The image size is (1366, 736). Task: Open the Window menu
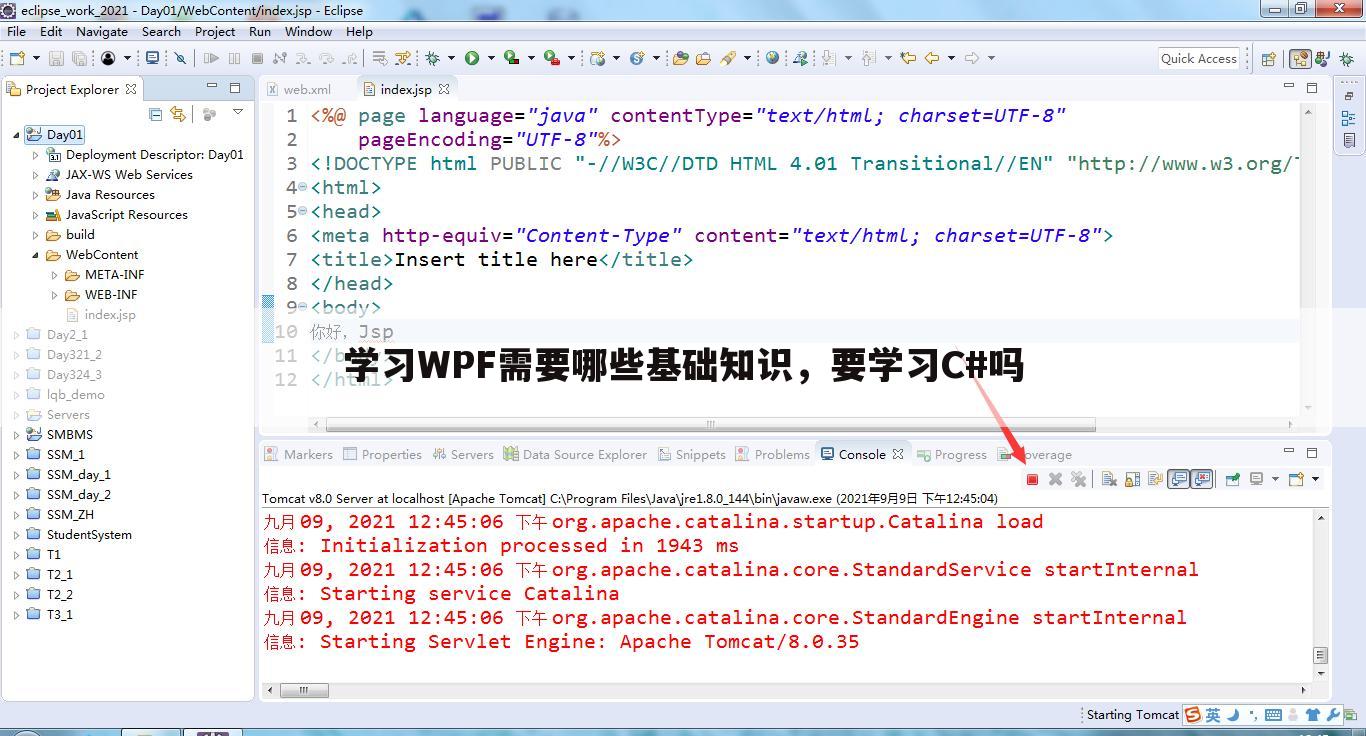tap(308, 31)
